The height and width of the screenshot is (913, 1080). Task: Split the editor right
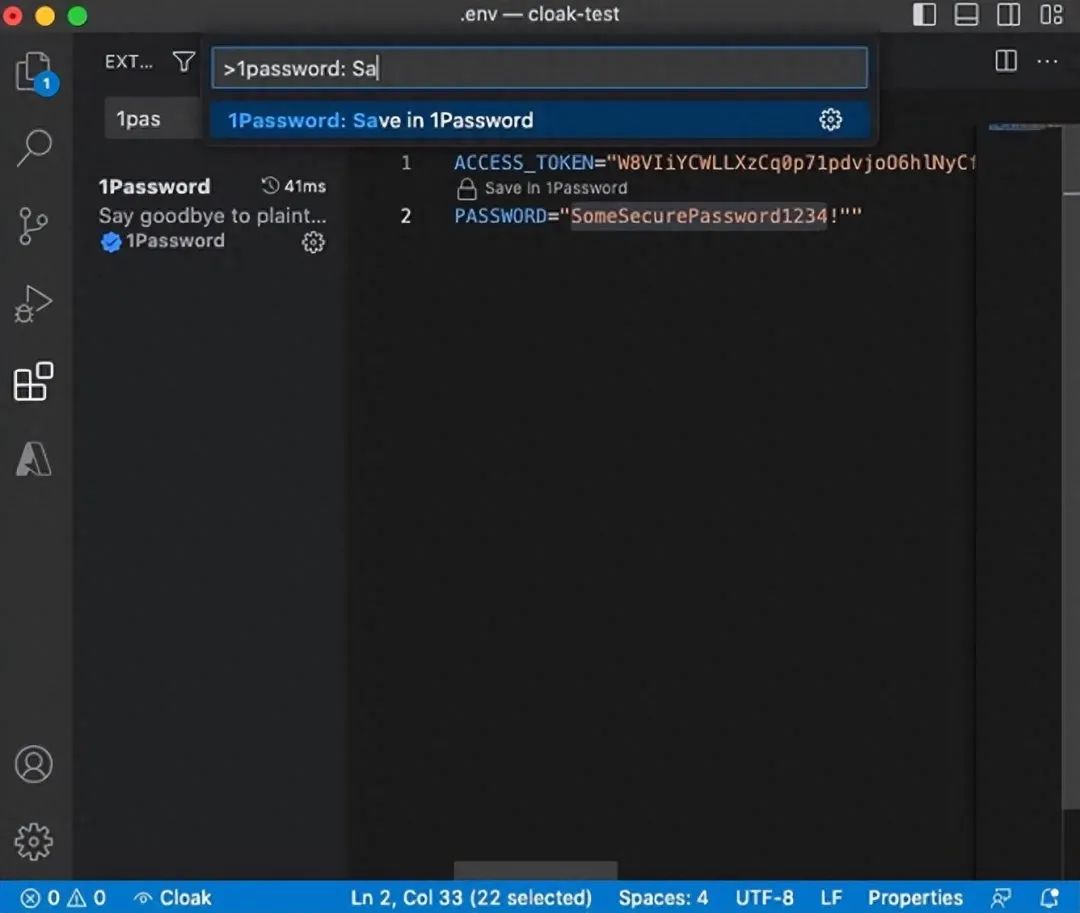pyautogui.click(x=1006, y=61)
